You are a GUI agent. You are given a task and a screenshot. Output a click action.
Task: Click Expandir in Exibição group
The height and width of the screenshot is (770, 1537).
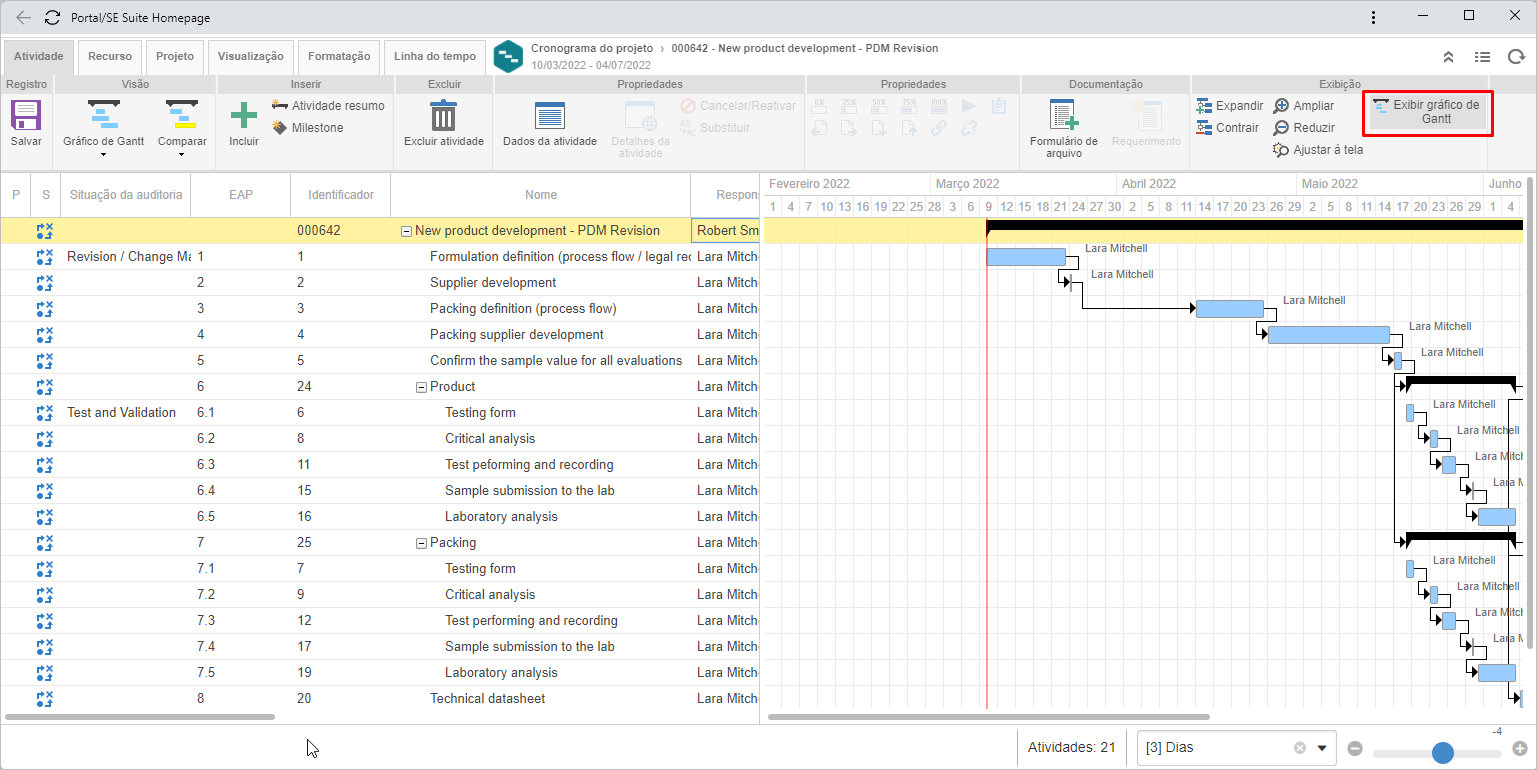pyautogui.click(x=1230, y=105)
